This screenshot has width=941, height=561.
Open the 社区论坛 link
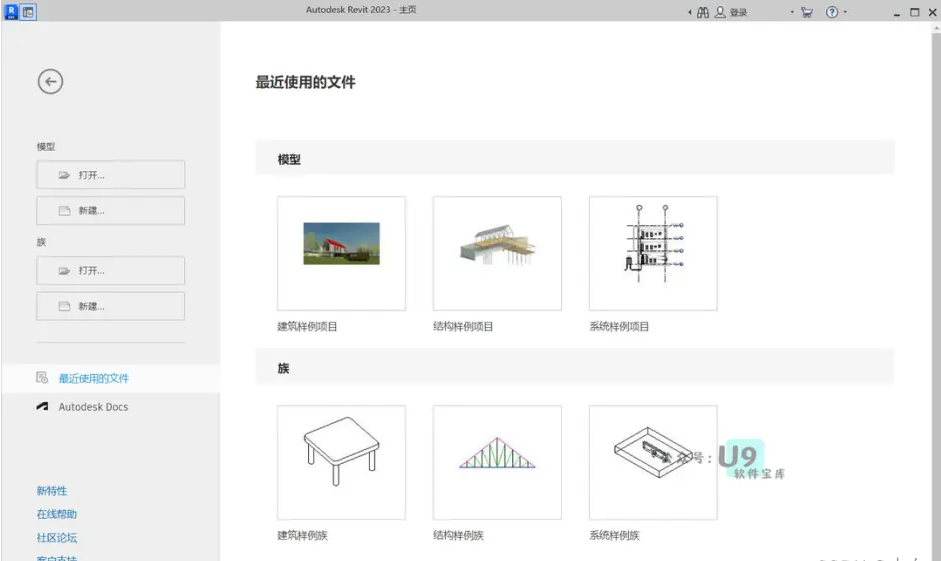[56, 537]
